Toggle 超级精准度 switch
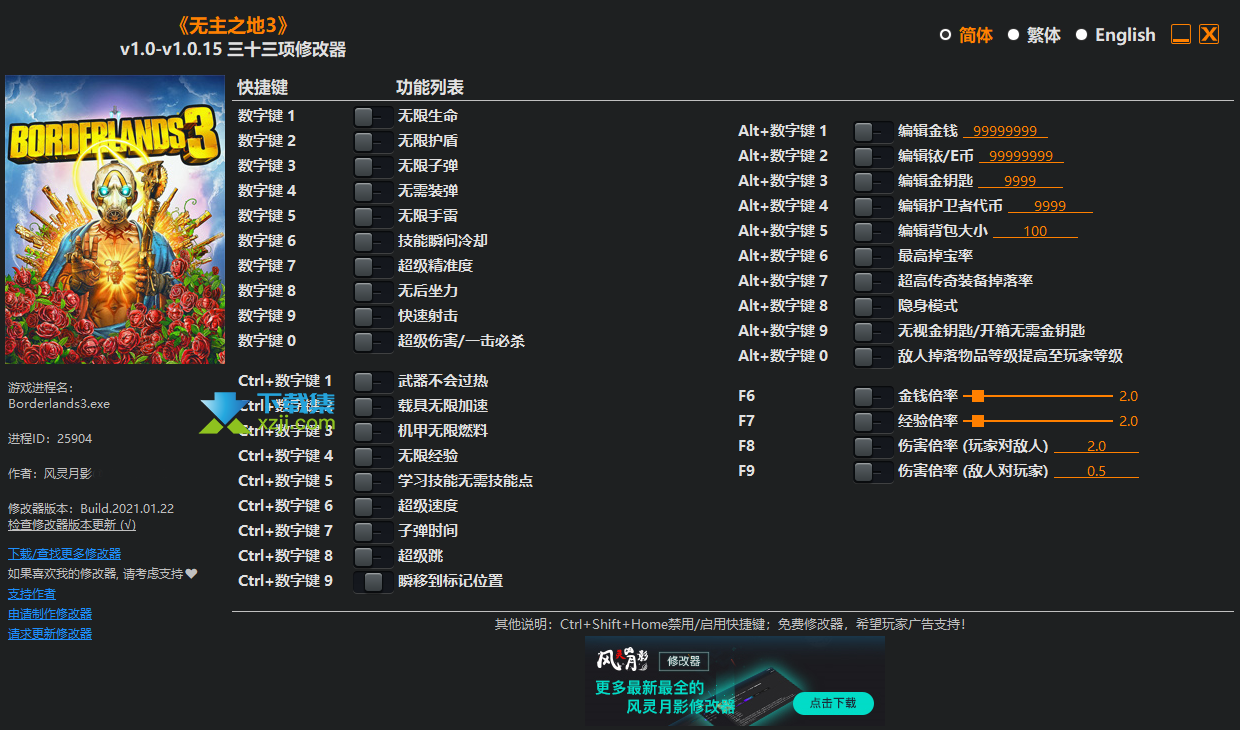This screenshot has width=1240, height=730. [x=373, y=266]
